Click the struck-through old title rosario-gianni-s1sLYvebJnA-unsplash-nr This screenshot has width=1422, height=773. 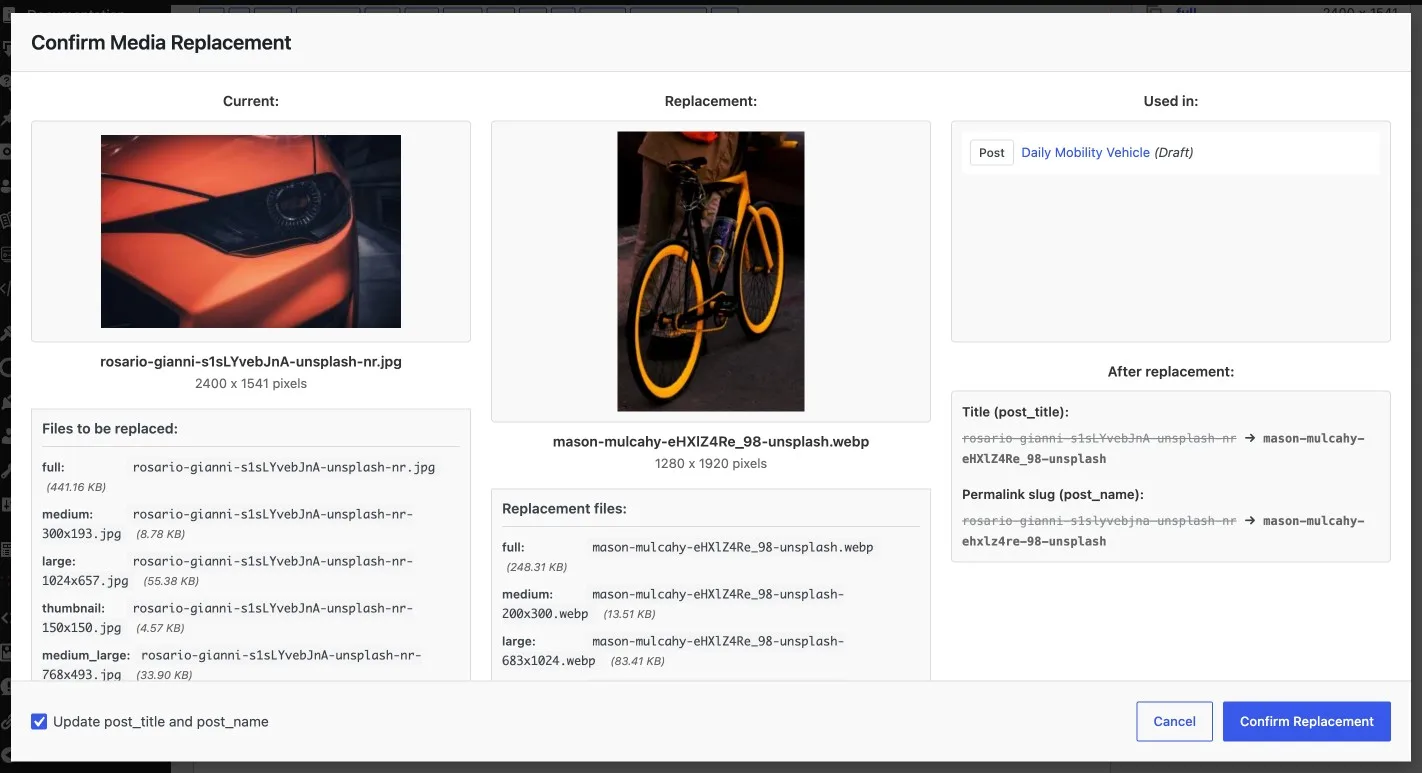coord(1099,438)
